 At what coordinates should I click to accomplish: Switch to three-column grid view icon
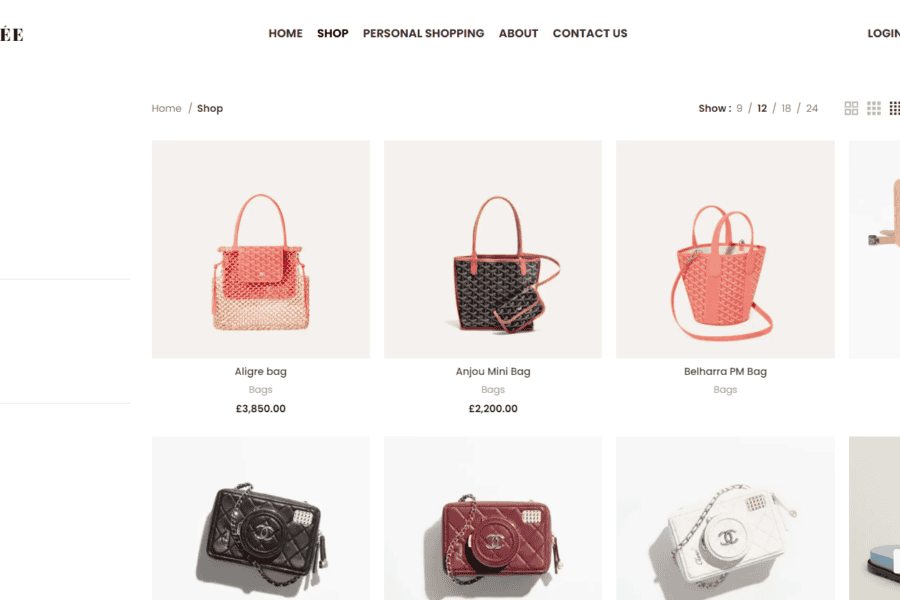click(874, 108)
